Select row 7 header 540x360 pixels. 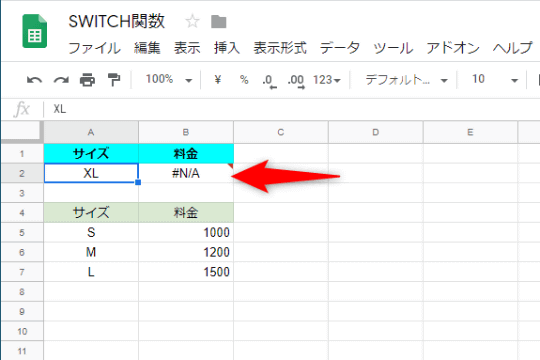click(x=22, y=272)
